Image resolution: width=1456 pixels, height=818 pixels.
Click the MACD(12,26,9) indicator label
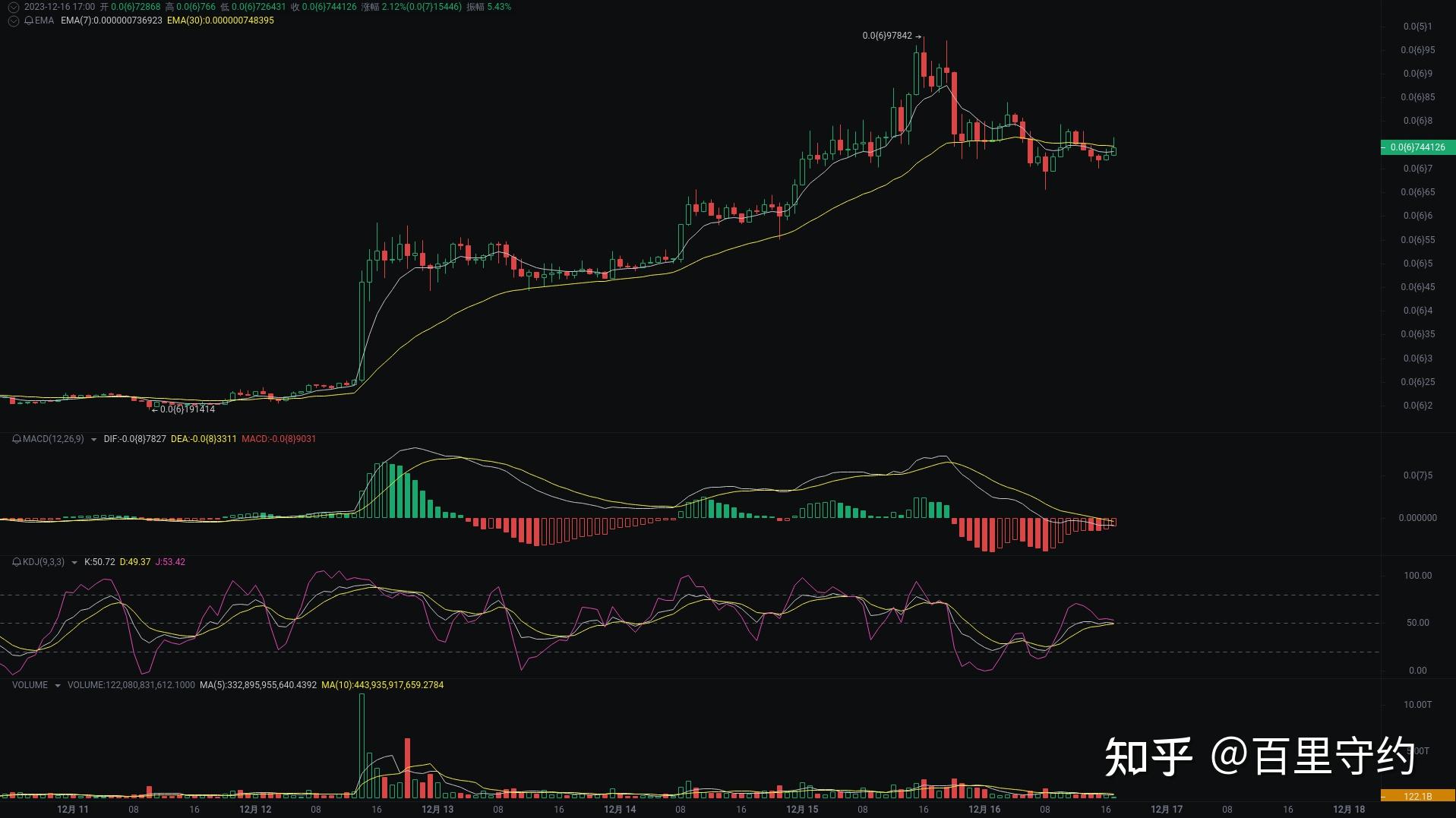(x=53, y=439)
